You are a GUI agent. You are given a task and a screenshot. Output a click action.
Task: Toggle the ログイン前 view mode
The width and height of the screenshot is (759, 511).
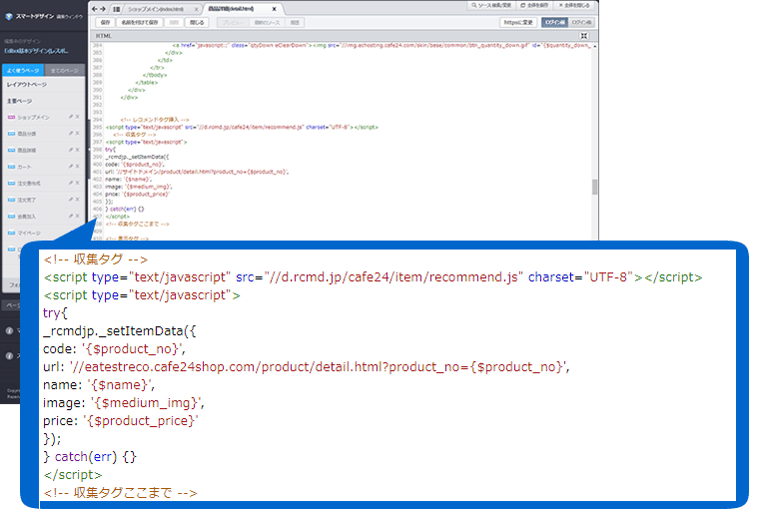point(581,22)
